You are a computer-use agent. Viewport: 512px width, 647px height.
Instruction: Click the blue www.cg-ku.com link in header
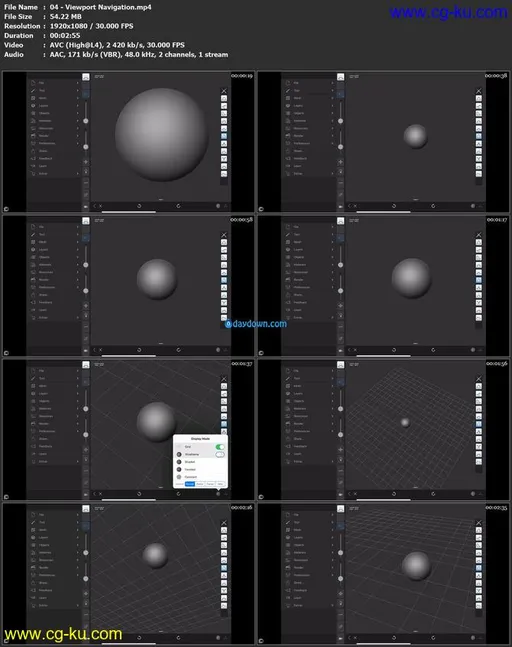click(x=448, y=12)
